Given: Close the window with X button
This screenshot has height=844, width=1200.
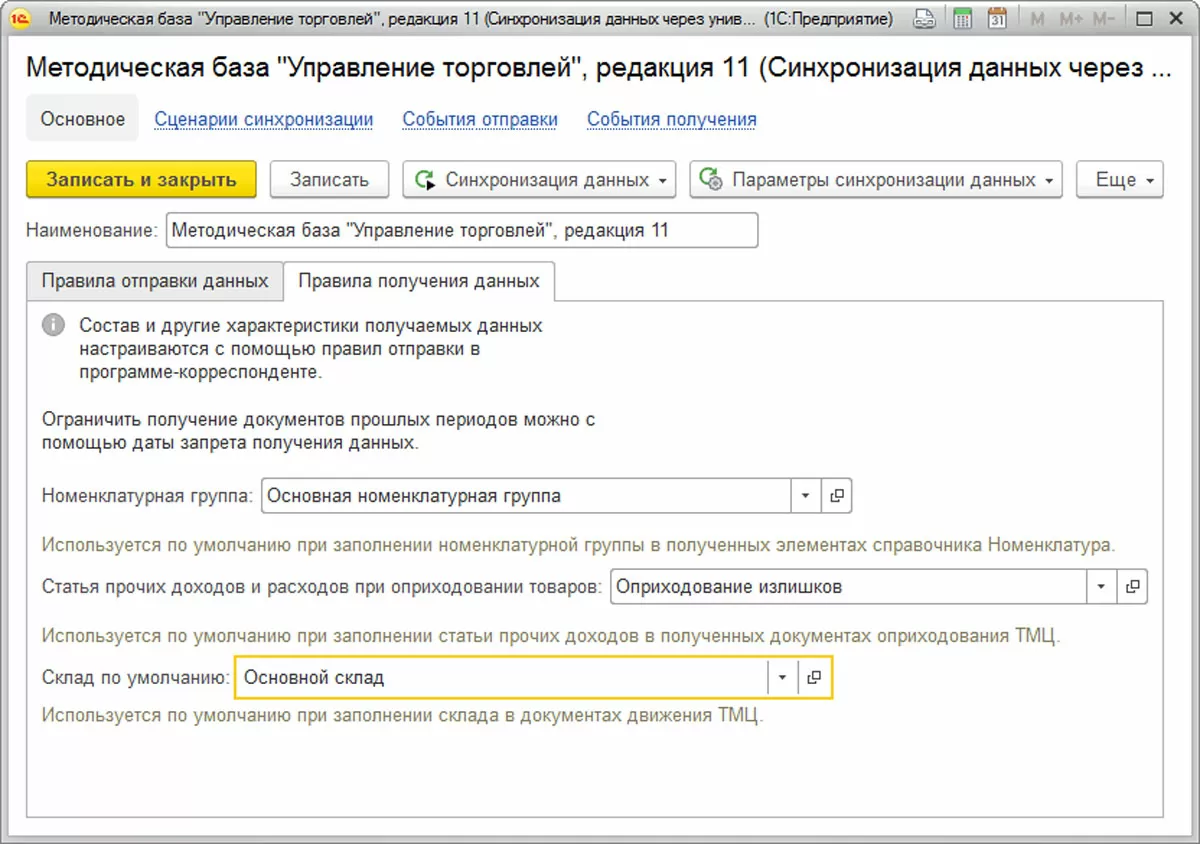Looking at the screenshot, I should tap(1176, 18).
